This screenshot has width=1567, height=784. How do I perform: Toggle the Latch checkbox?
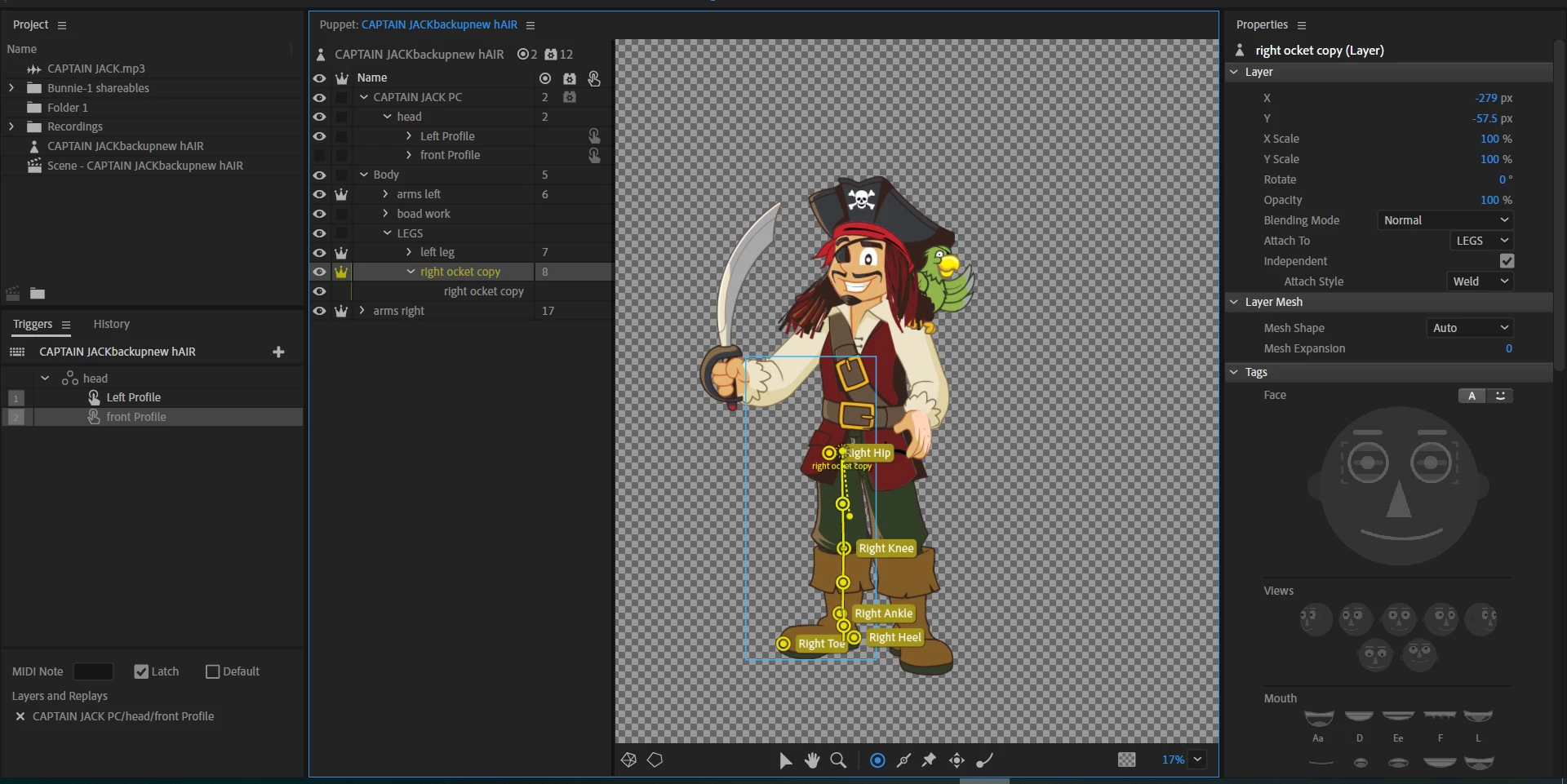pyautogui.click(x=141, y=671)
